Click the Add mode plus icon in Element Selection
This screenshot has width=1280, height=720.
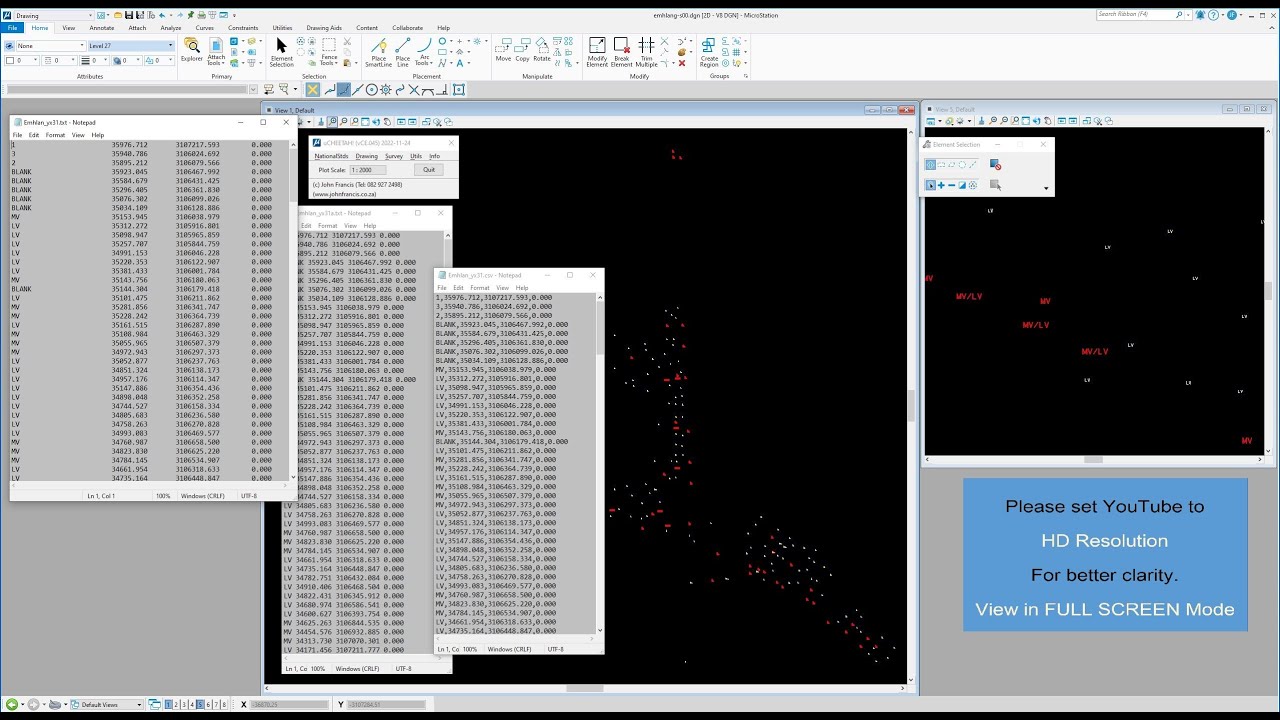[941, 185]
